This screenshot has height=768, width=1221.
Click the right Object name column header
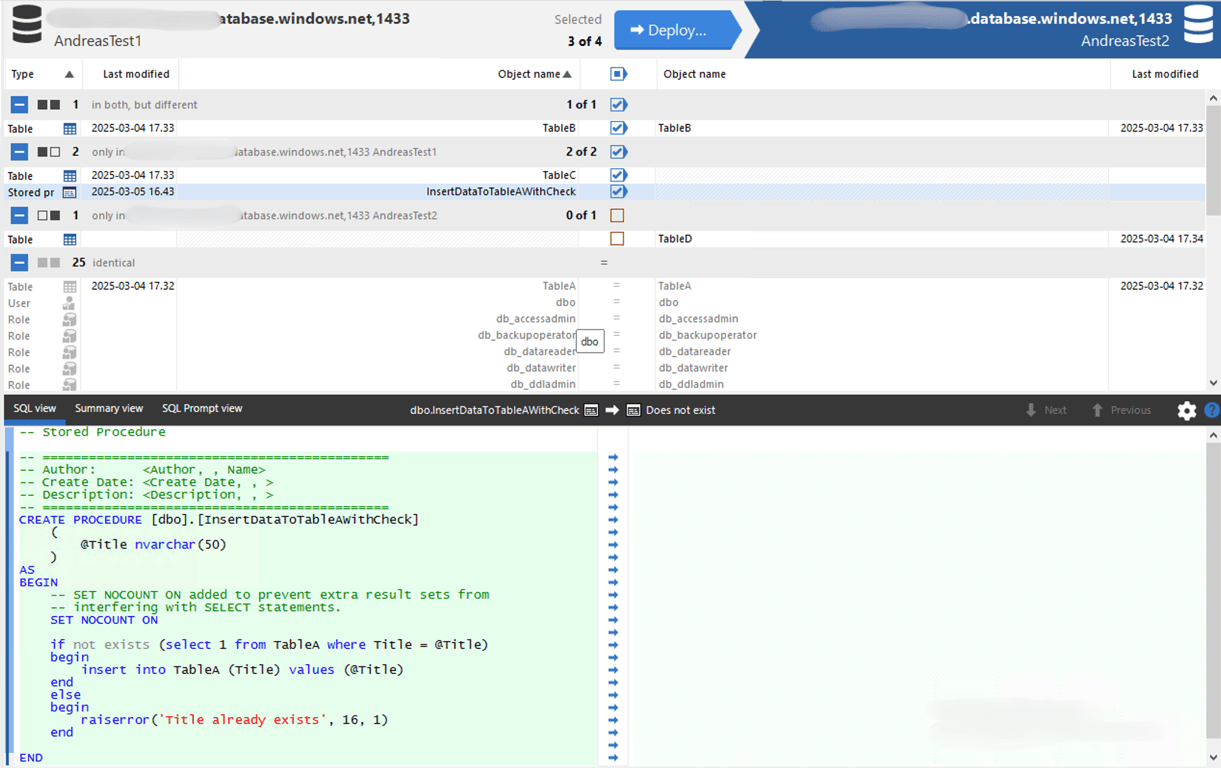(x=695, y=74)
